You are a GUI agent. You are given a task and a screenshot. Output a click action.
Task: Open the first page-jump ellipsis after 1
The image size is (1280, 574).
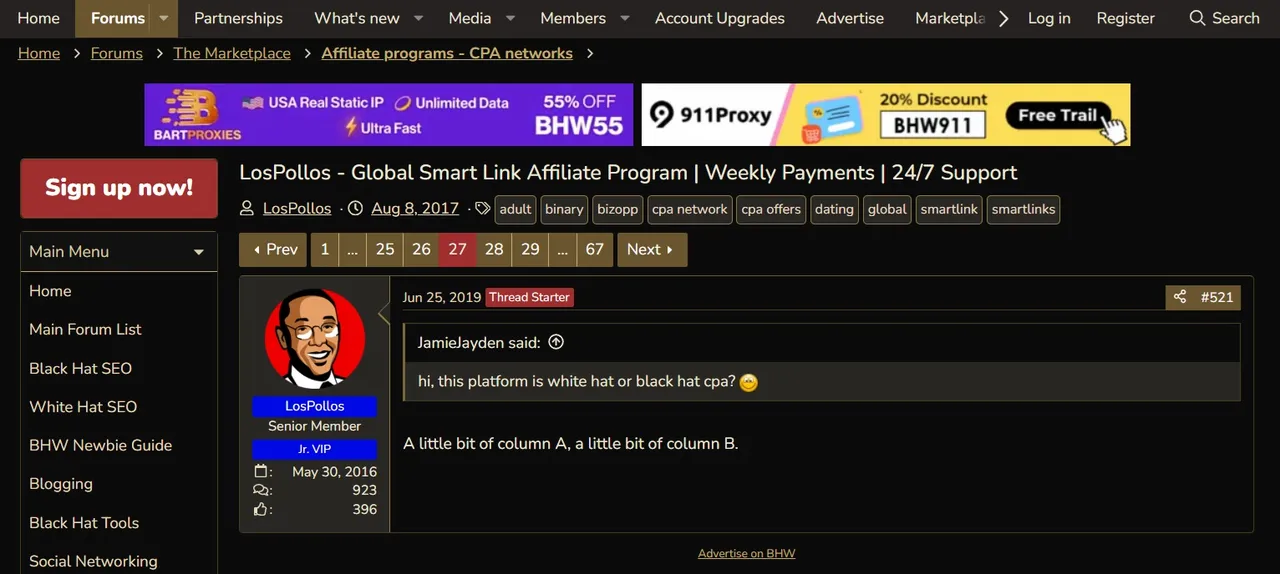click(x=352, y=250)
